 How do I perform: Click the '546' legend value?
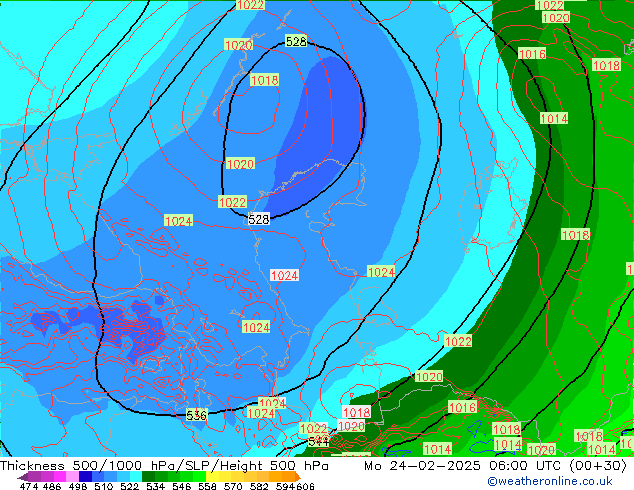182,486
